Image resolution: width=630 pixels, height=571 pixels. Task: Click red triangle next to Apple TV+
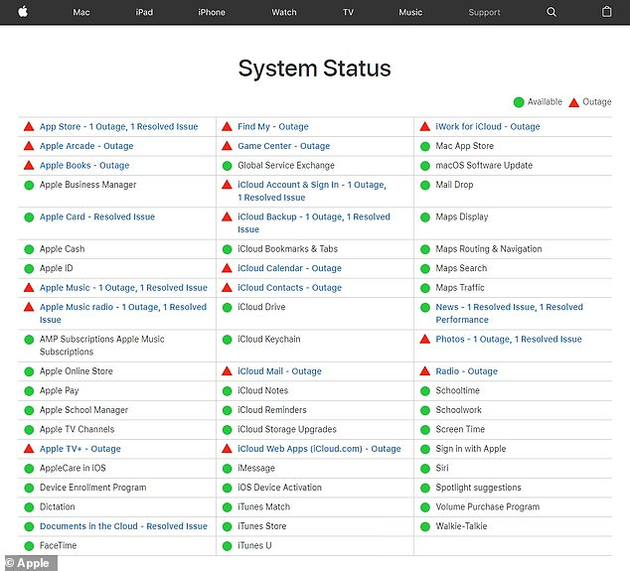coord(29,448)
